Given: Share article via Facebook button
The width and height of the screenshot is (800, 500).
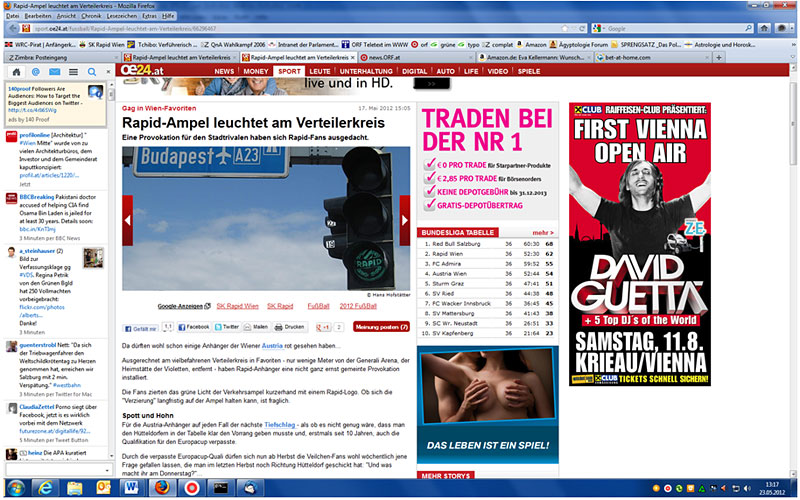Looking at the screenshot, I should (x=194, y=327).
